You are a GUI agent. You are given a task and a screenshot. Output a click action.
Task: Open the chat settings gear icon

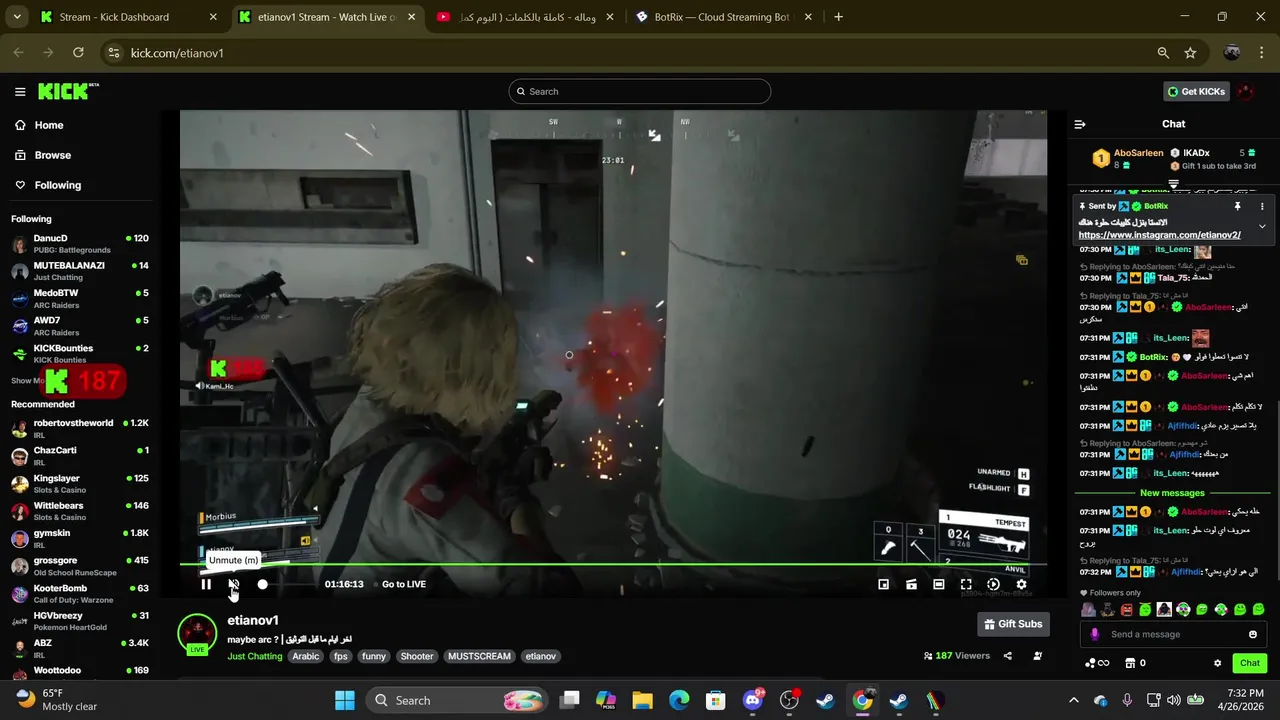tap(1217, 663)
